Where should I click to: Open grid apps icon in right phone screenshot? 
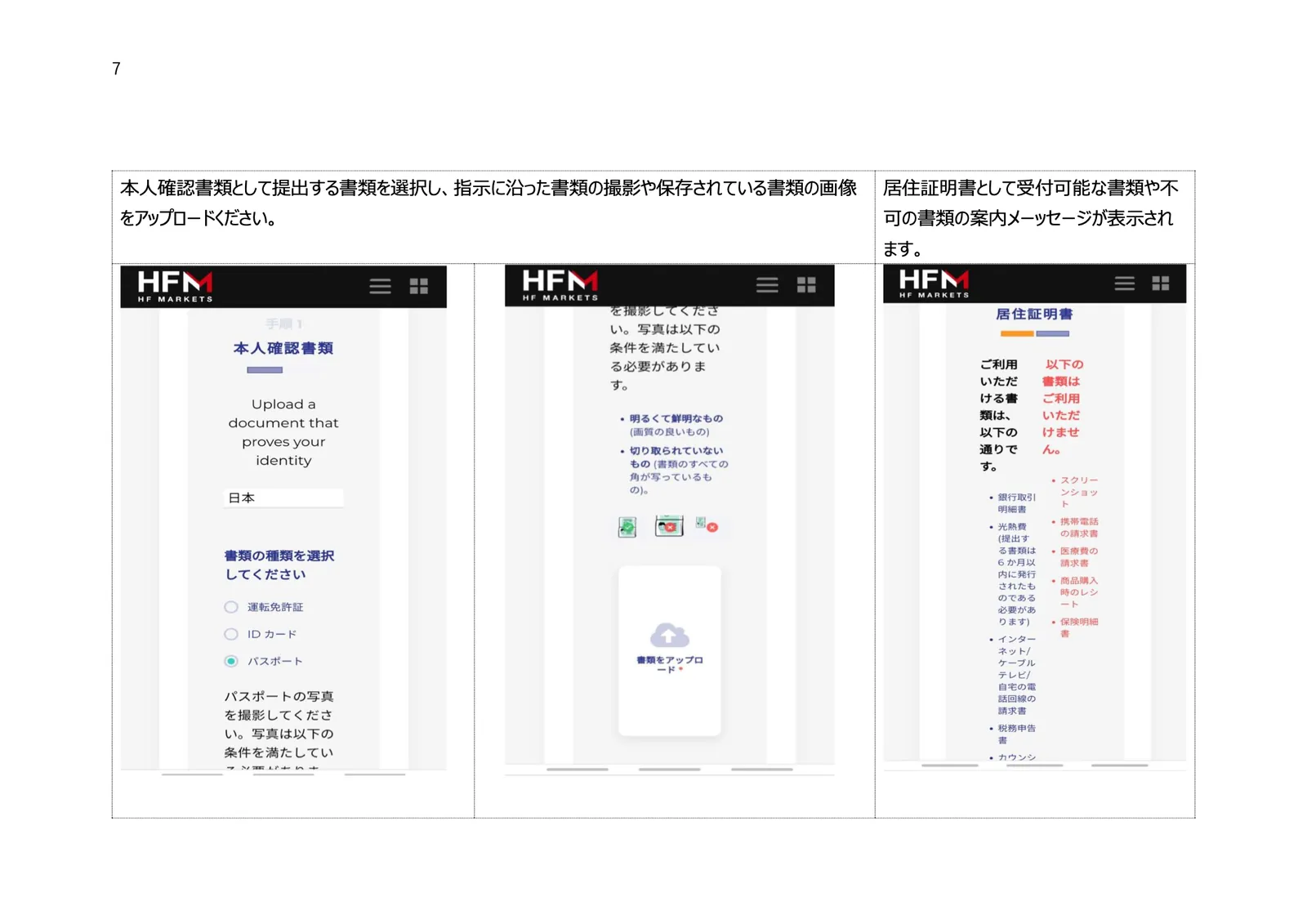coord(1161,283)
